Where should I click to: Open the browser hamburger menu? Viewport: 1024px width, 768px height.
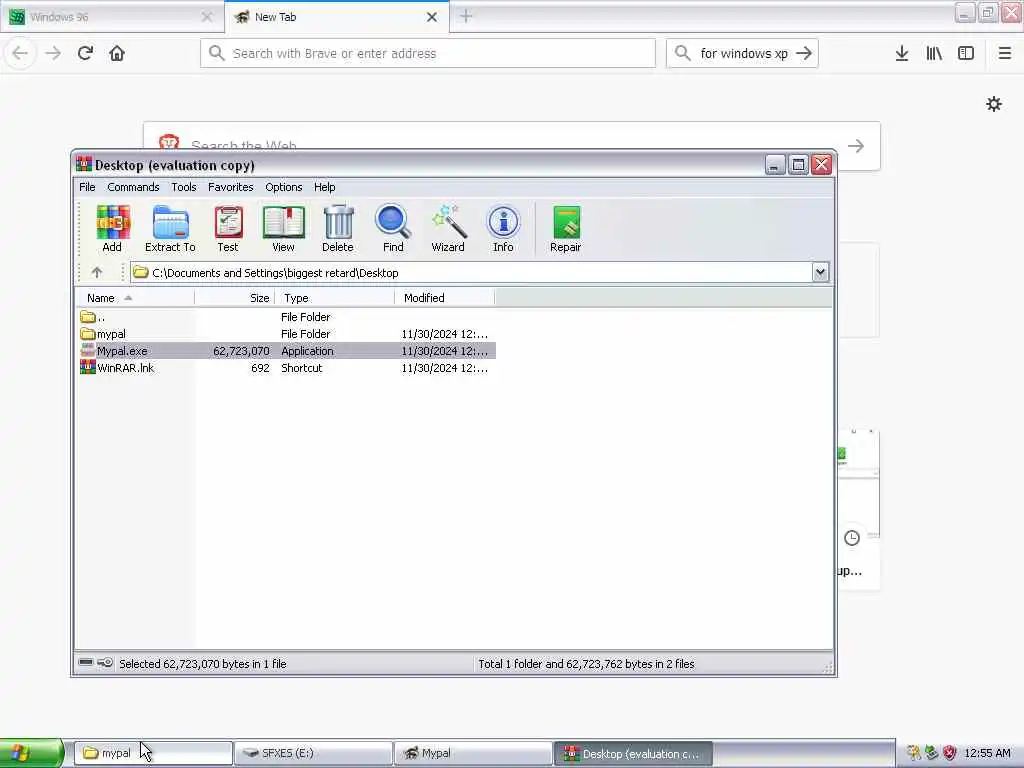pos(1005,53)
